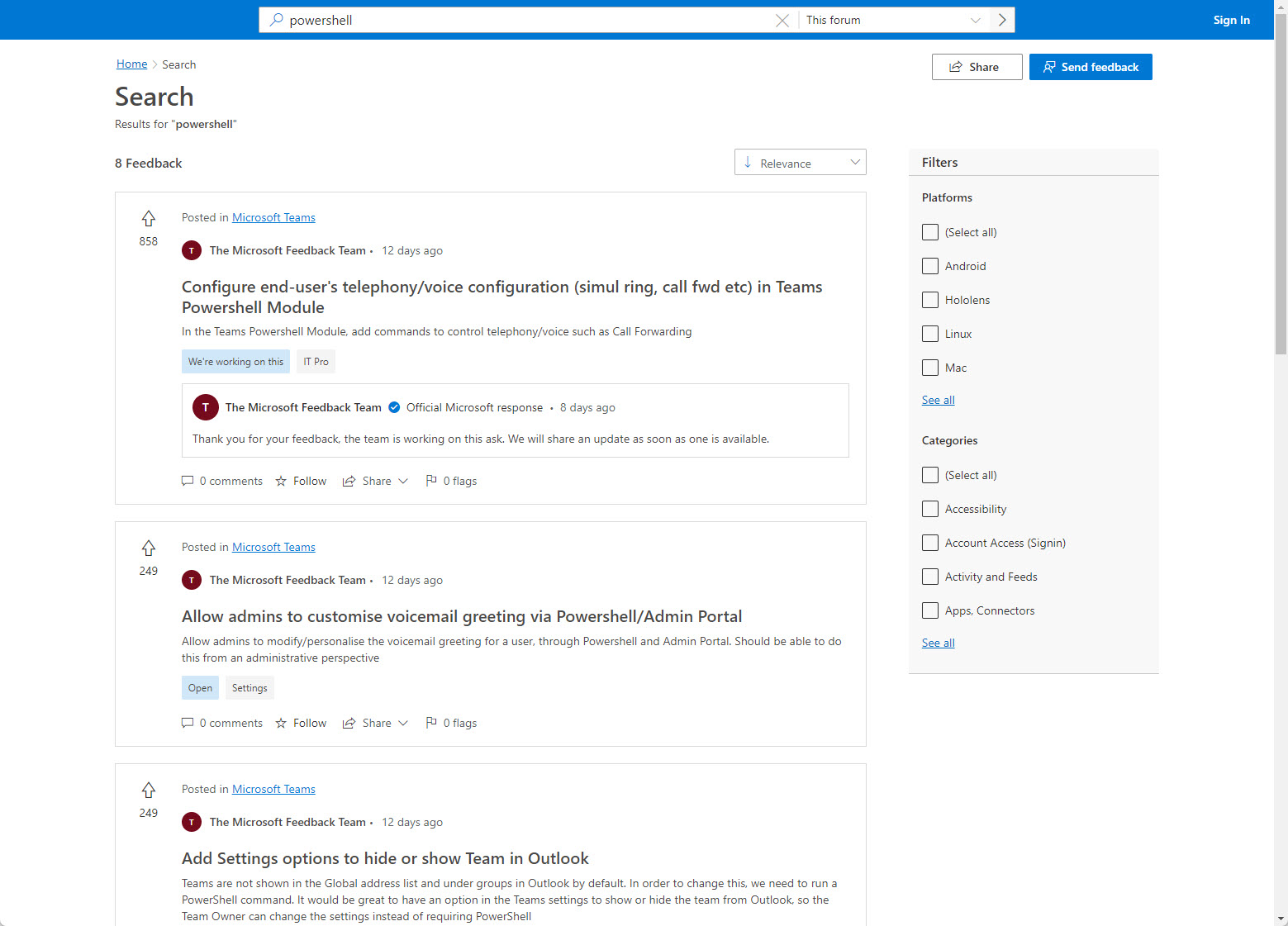Upvote the hide Team in Outlook post
Image resolution: width=1288 pixels, height=926 pixels.
(149, 790)
